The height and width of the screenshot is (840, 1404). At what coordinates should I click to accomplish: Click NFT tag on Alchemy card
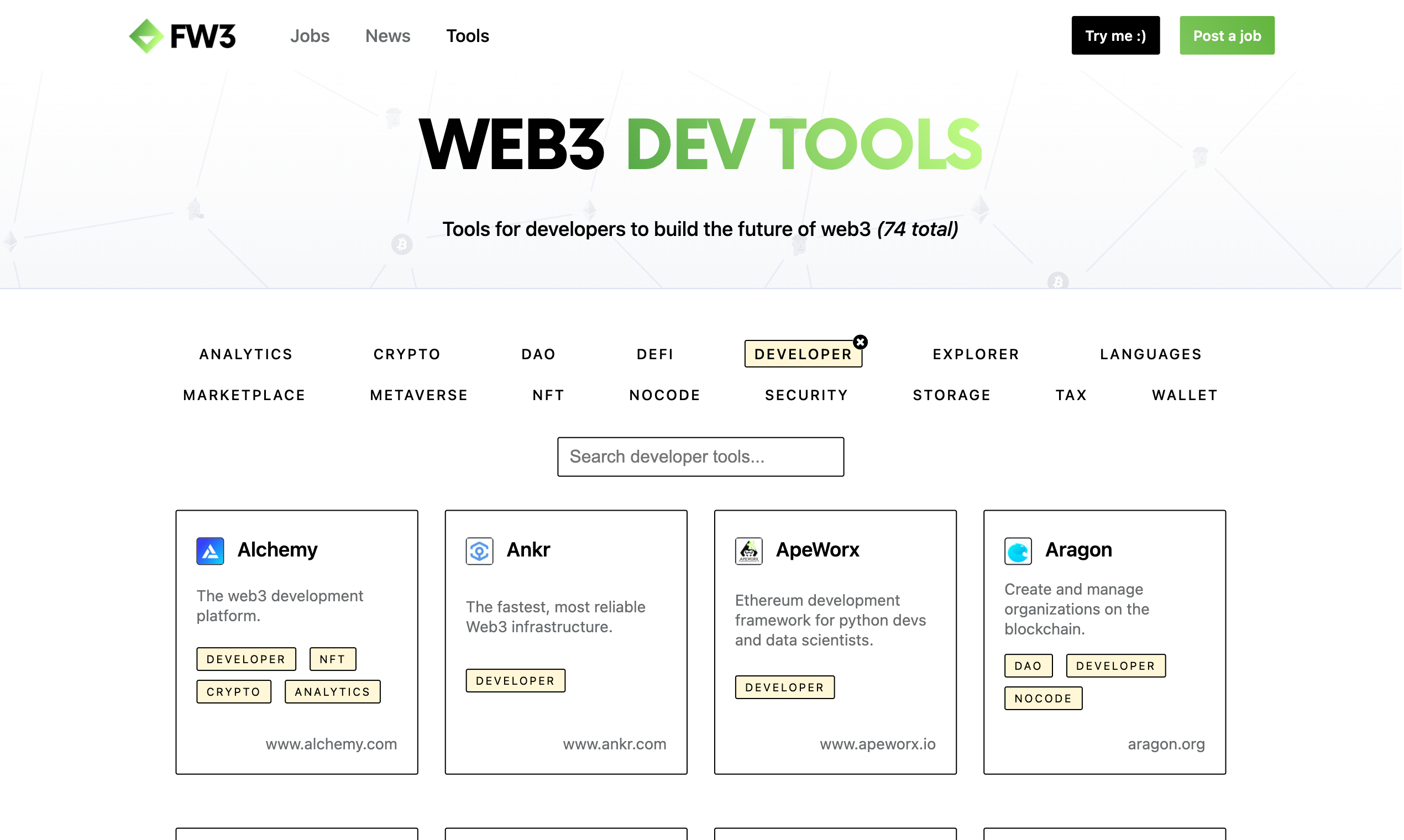pos(333,659)
